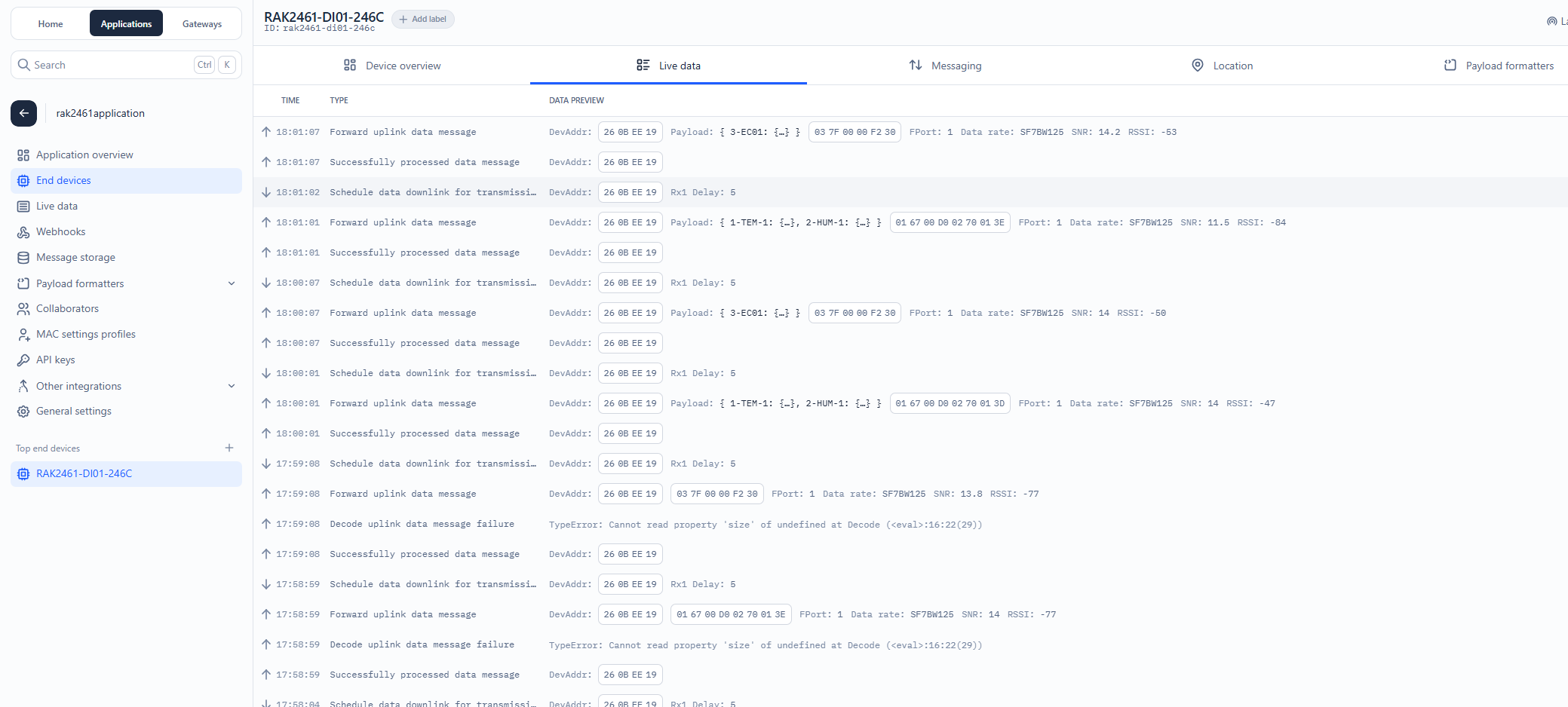This screenshot has width=1568, height=707.
Task: Open the Device overview tab
Action: tap(392, 66)
